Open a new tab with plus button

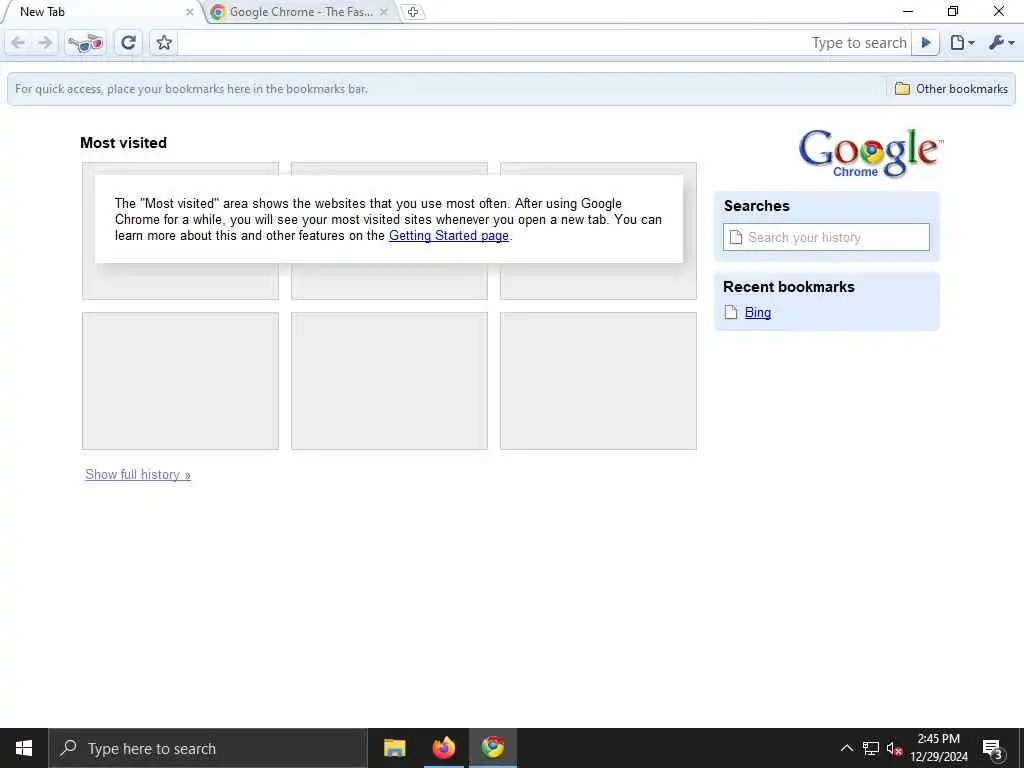(x=413, y=12)
